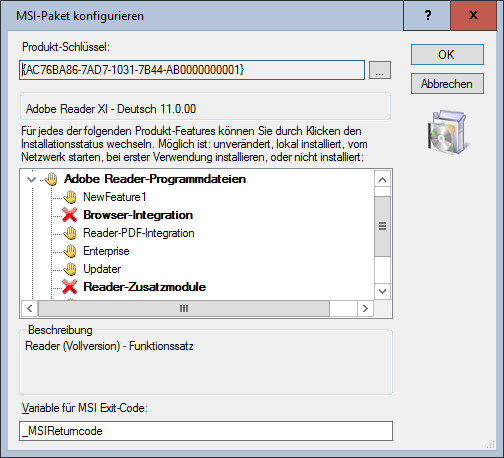The height and width of the screenshot is (458, 504).
Task: Click right arrow of horizontal scrollbar
Action: click(x=365, y=308)
